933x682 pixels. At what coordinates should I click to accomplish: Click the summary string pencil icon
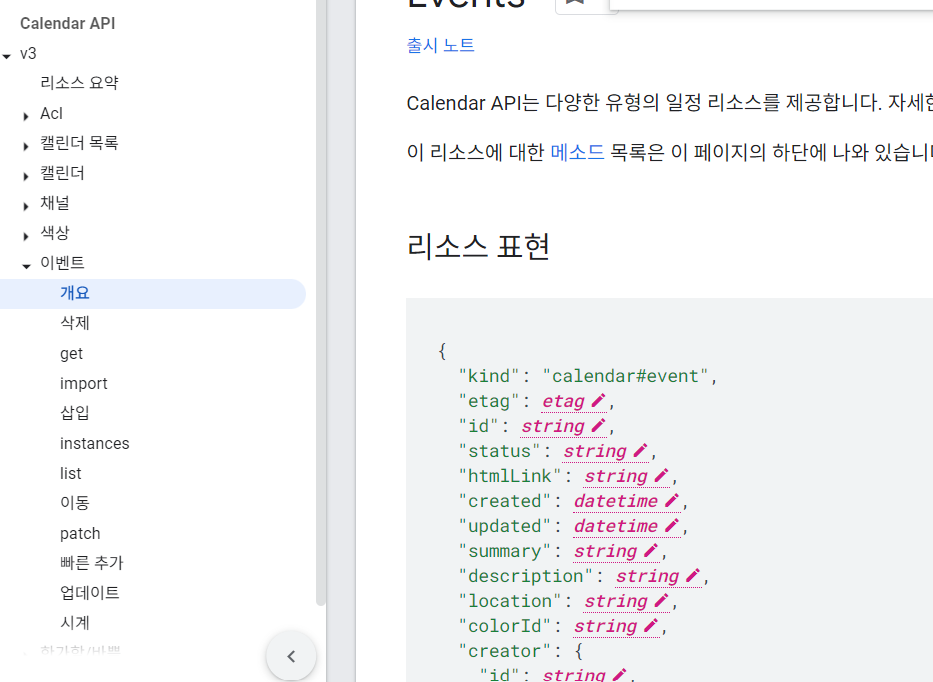click(x=651, y=550)
